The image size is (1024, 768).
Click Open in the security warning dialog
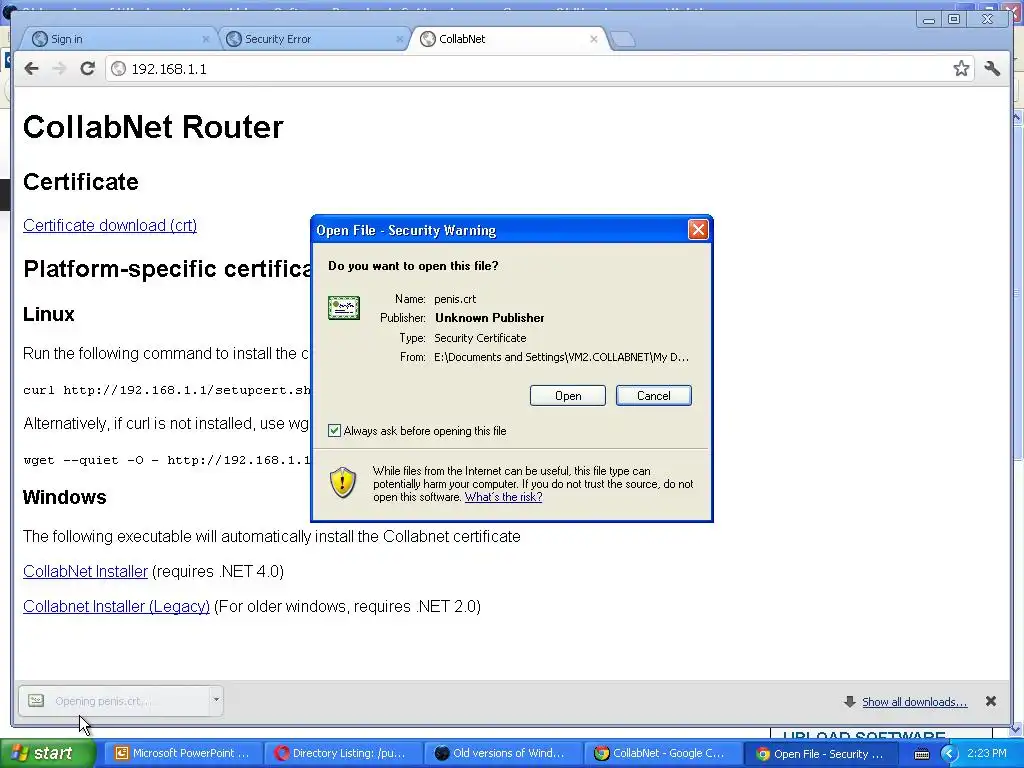click(x=568, y=396)
